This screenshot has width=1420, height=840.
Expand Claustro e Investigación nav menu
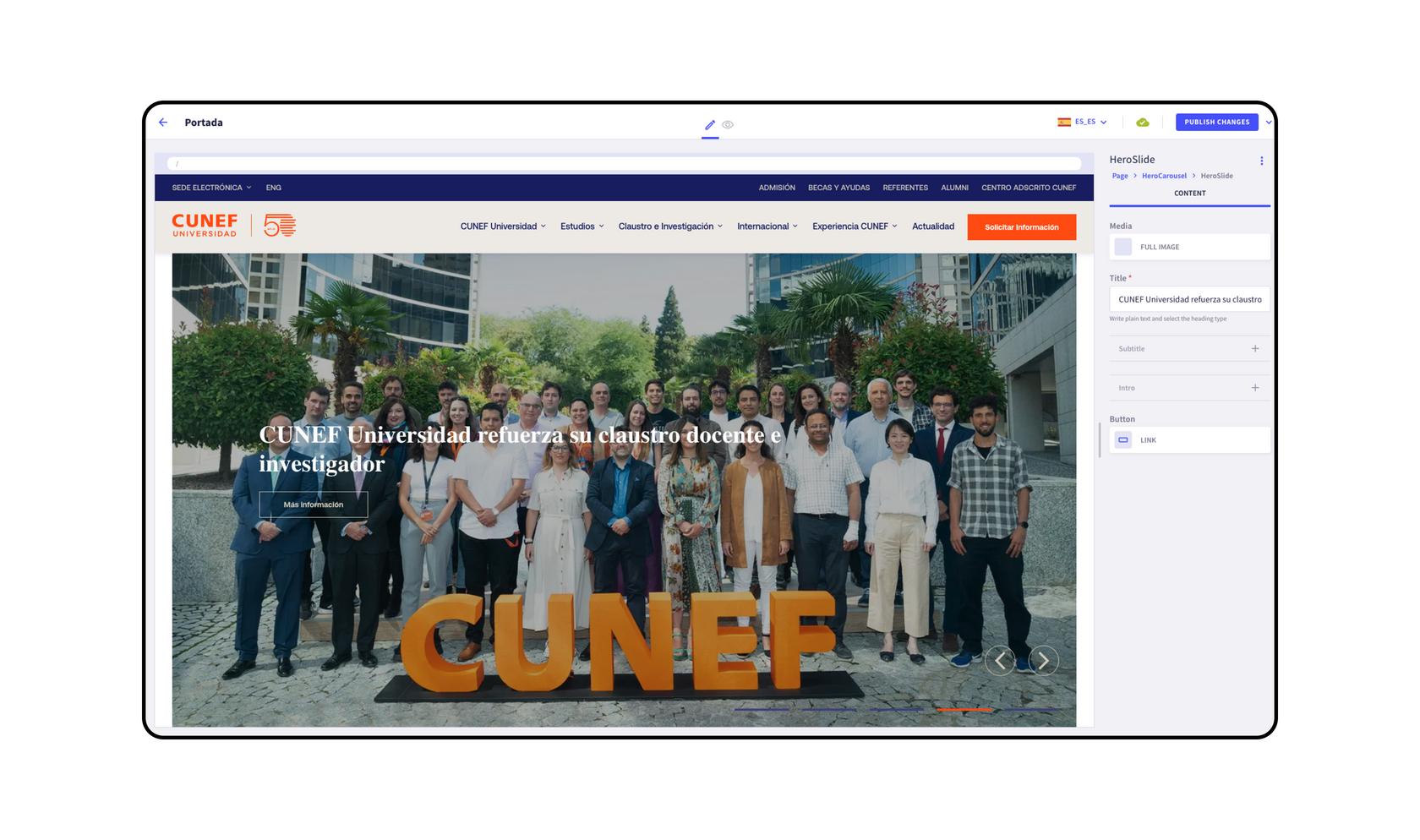pyautogui.click(x=670, y=226)
